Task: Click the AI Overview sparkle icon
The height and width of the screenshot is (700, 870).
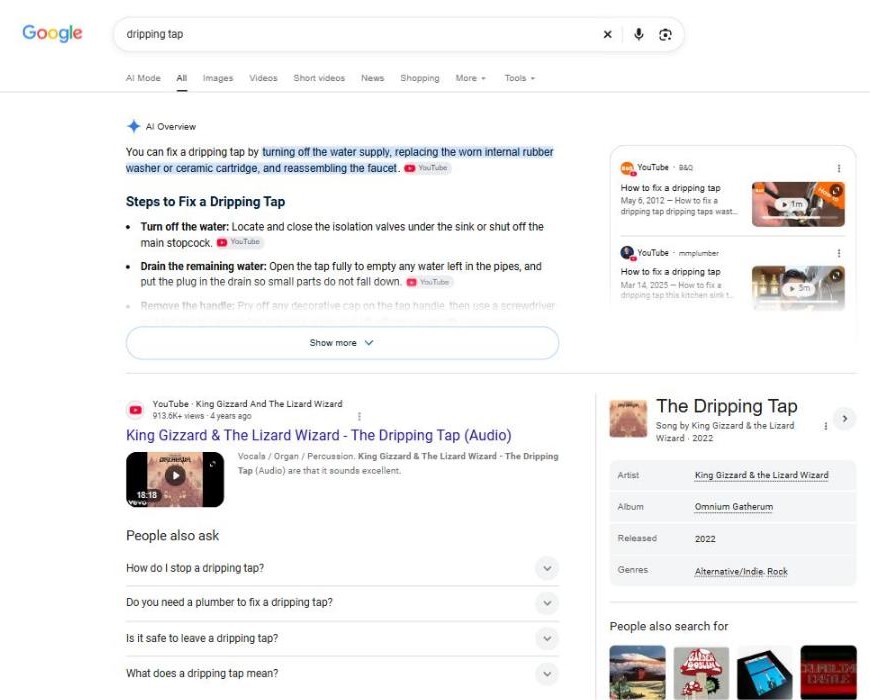Action: [x=133, y=126]
